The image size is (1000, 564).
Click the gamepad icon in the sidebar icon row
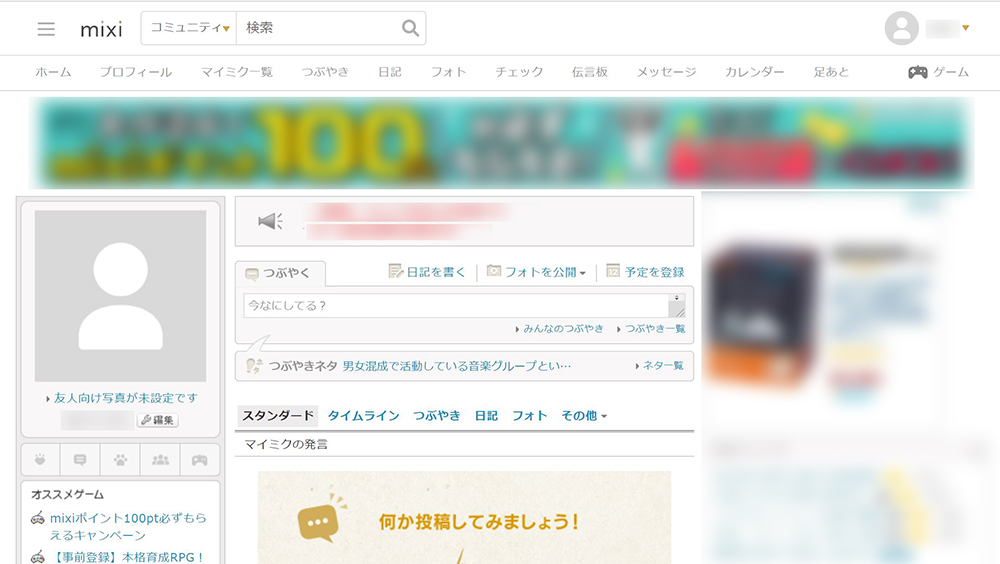pos(200,460)
